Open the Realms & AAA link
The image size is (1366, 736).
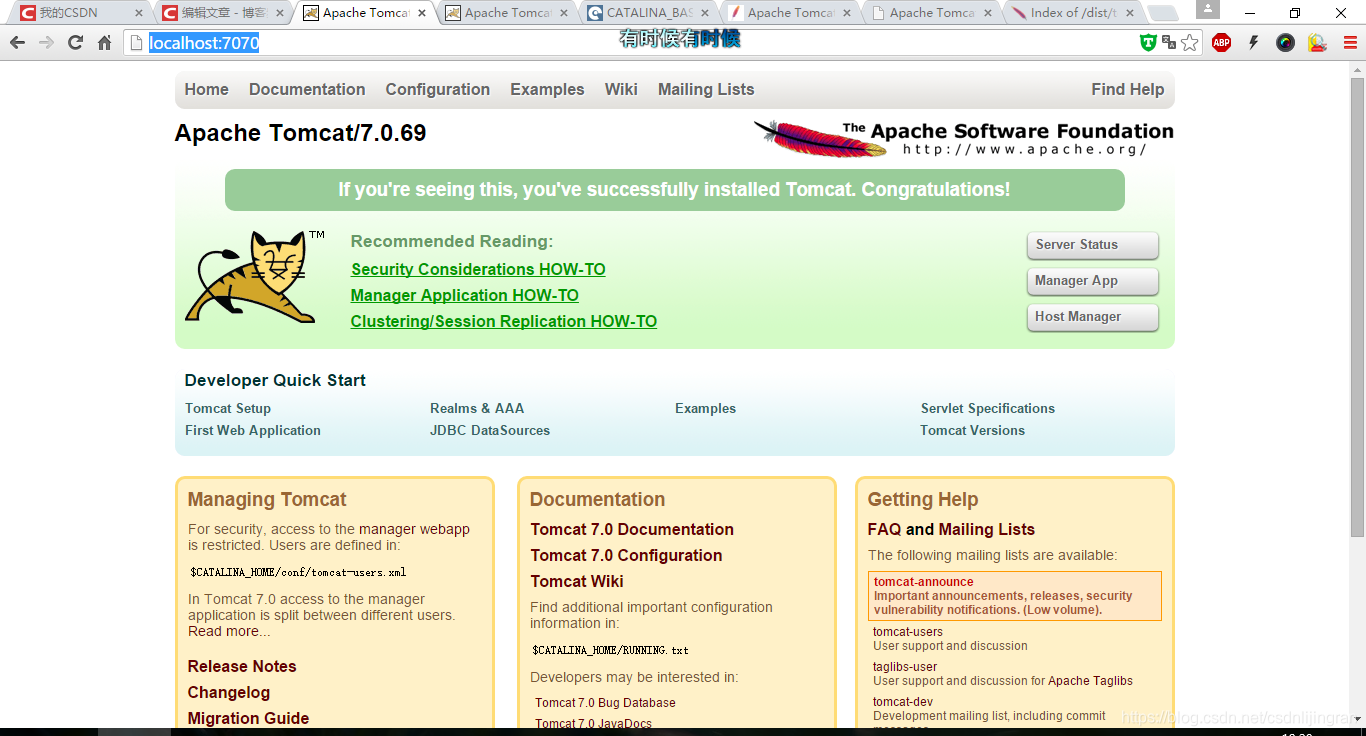(477, 408)
